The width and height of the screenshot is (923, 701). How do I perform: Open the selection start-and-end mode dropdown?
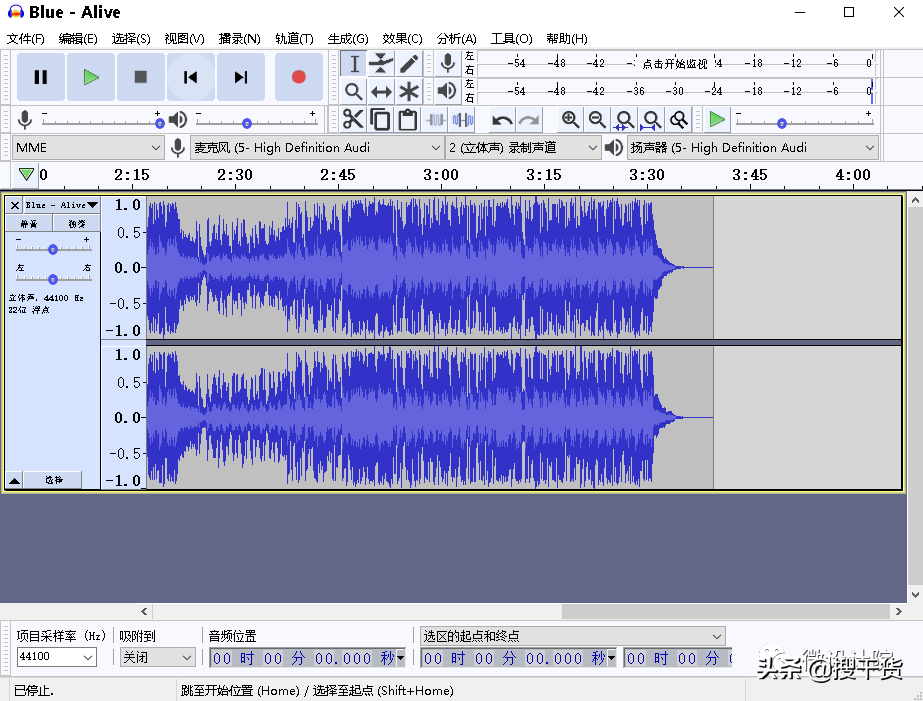(x=573, y=636)
